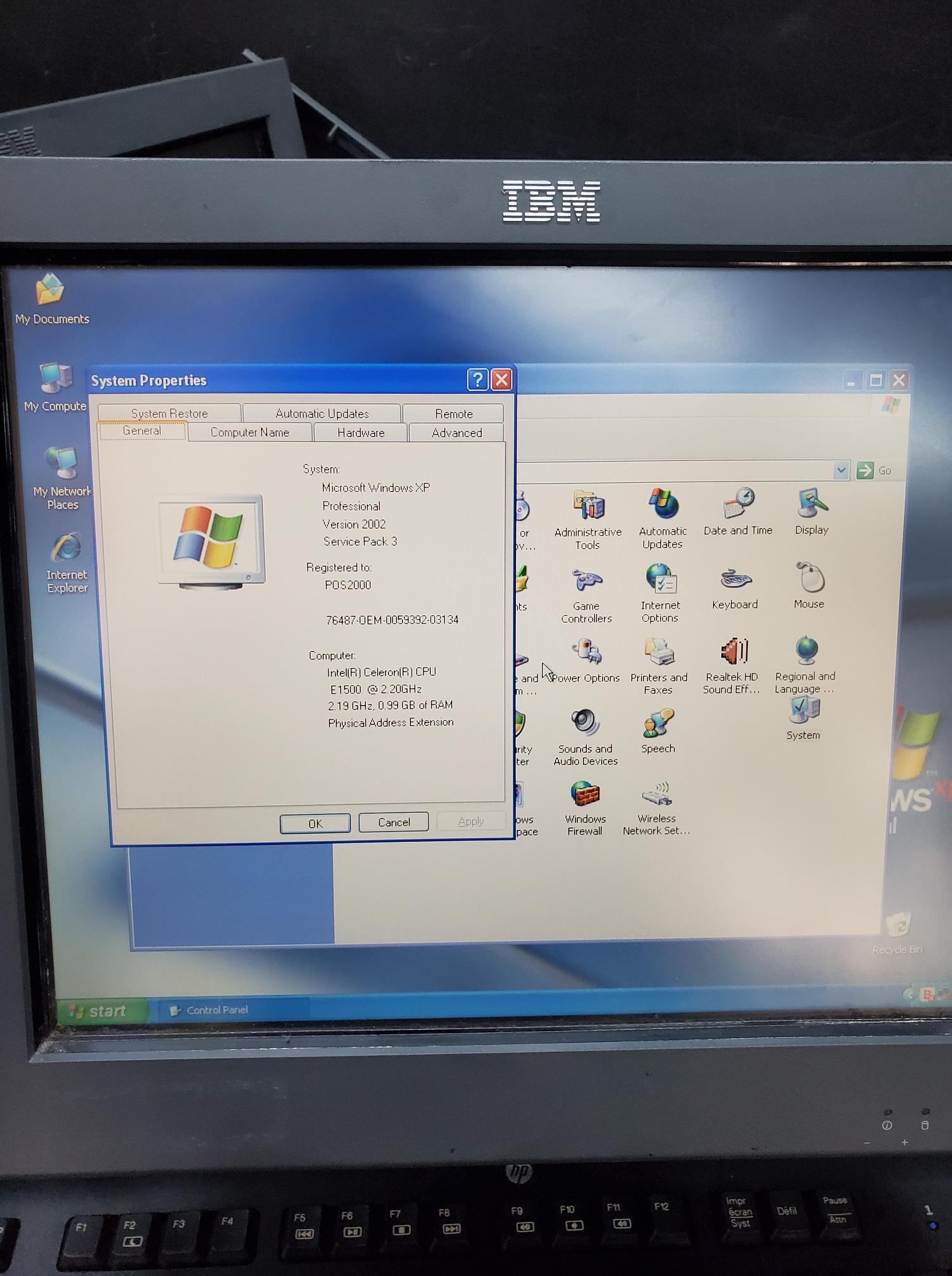
Task: Open the Speech settings icon
Action: (658, 732)
